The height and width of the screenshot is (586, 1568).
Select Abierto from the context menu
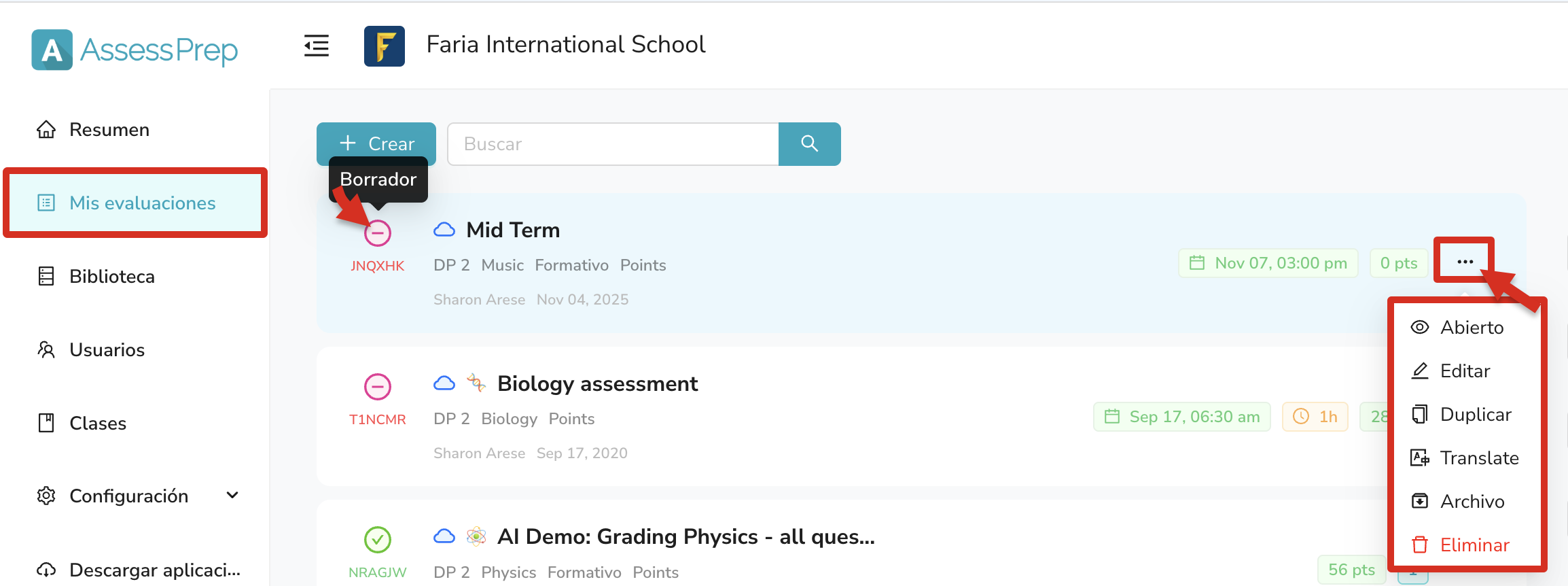click(1472, 328)
